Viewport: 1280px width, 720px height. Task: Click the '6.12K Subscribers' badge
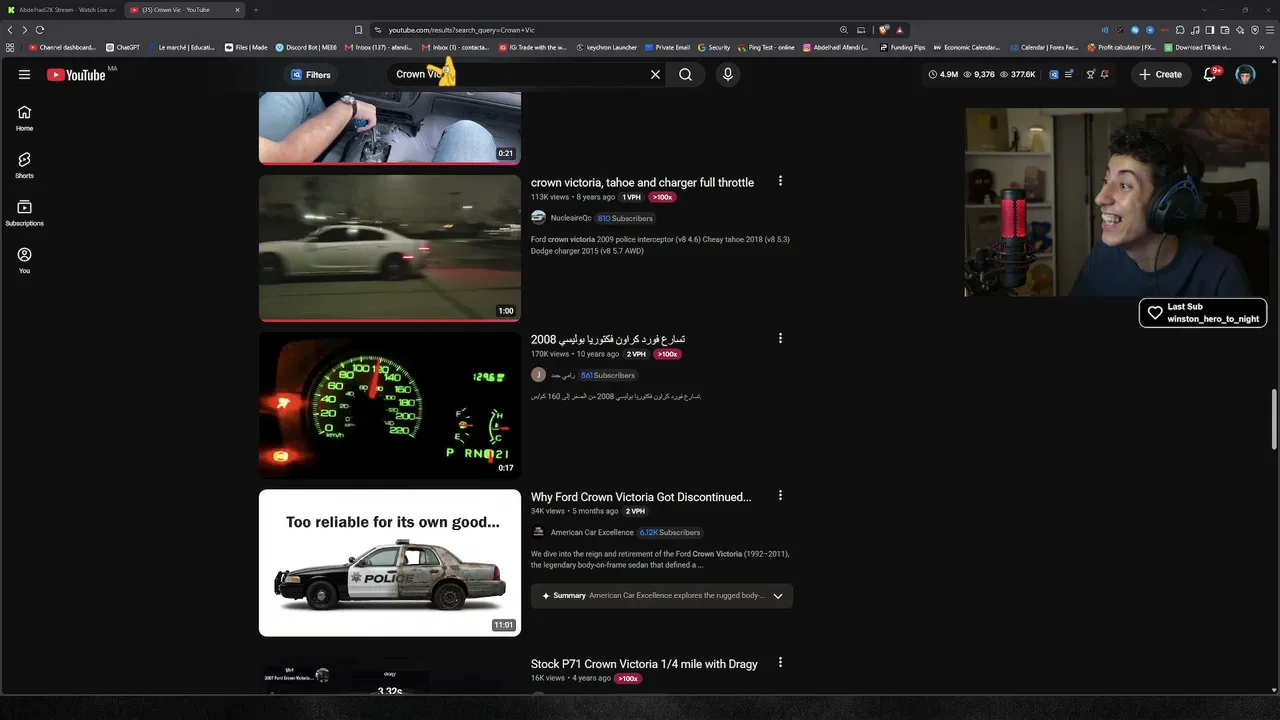670,533
